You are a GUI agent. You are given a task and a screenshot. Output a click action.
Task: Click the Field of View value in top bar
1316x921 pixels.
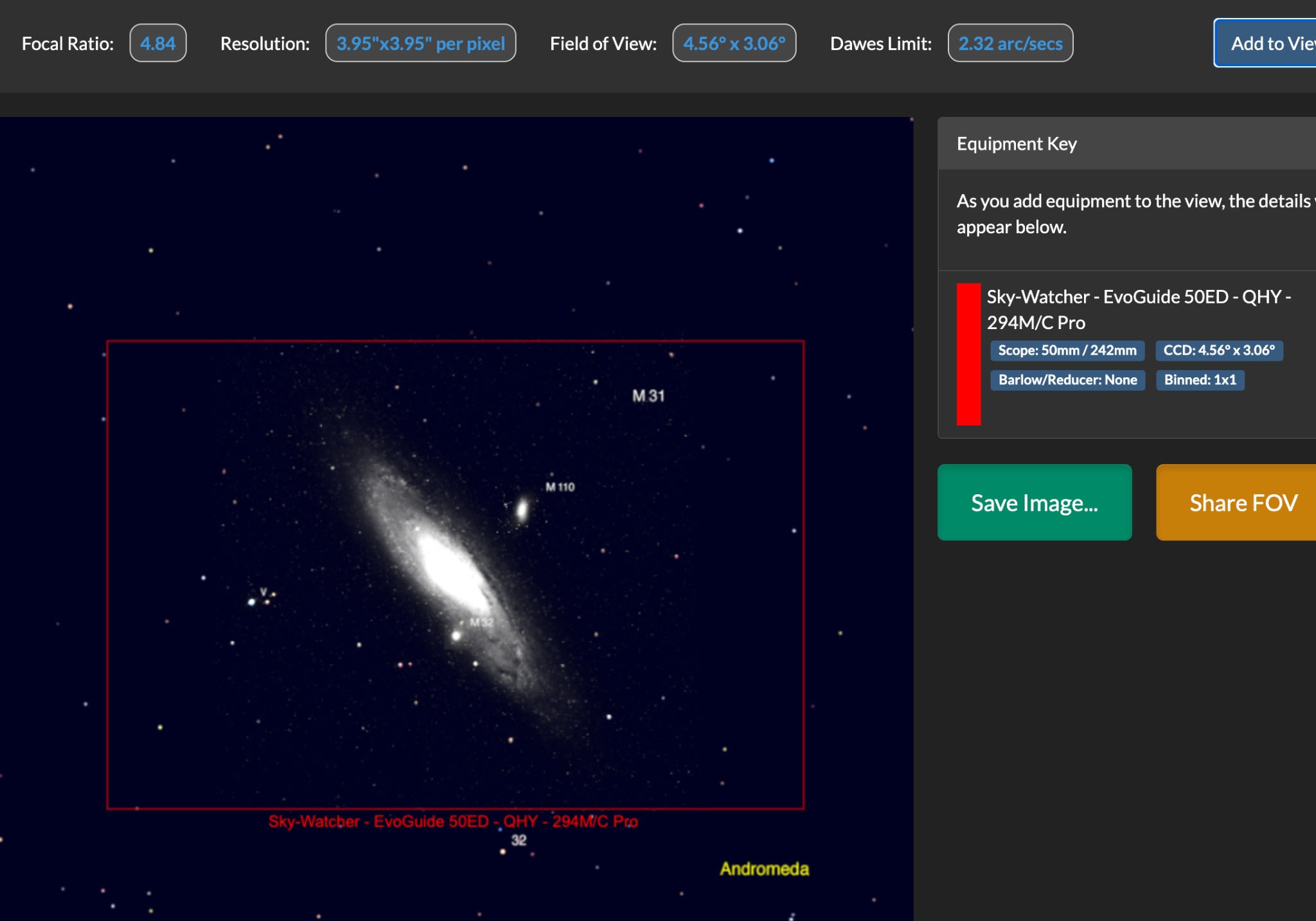734,43
